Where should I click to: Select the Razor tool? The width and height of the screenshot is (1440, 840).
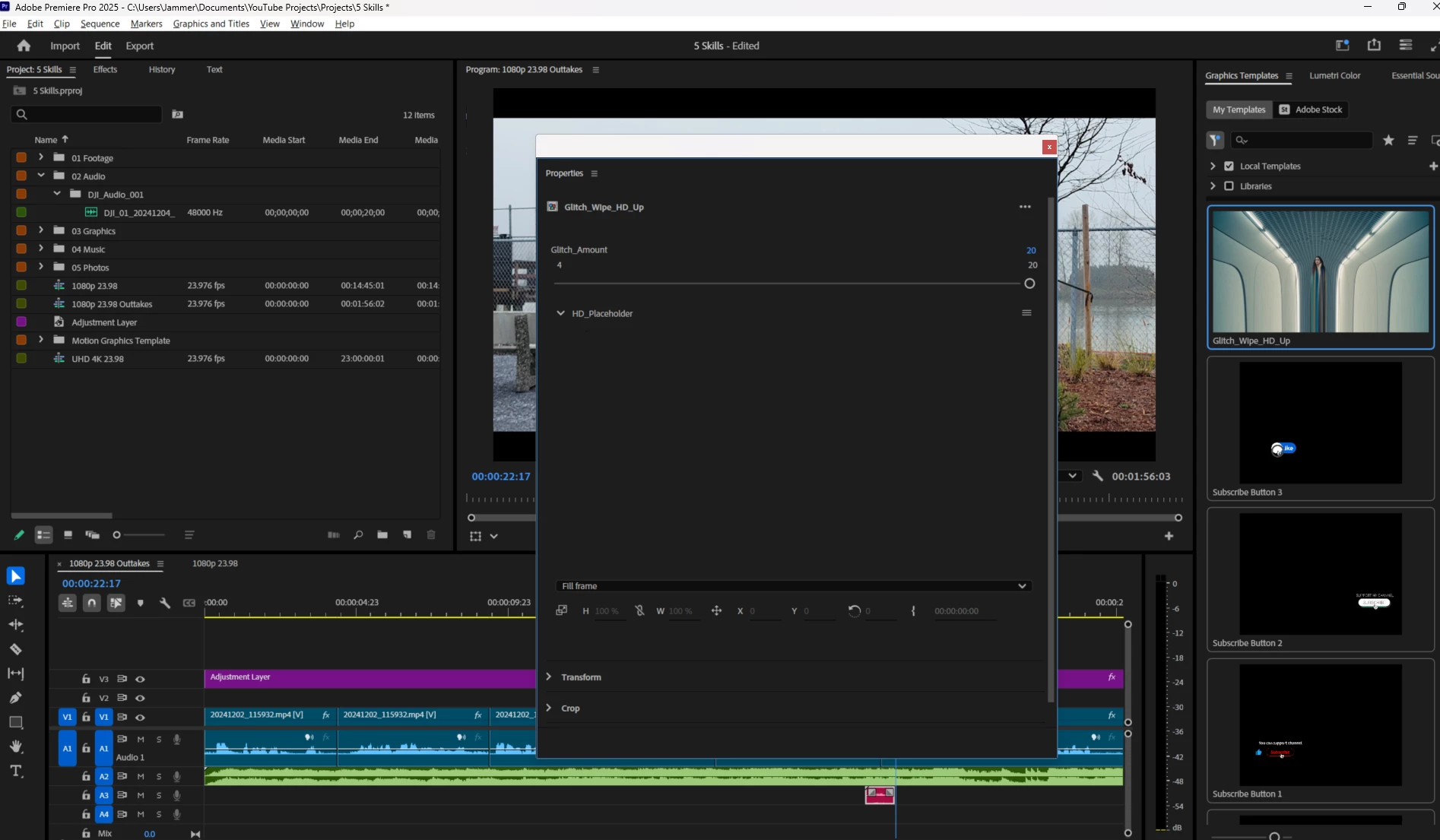(x=16, y=649)
